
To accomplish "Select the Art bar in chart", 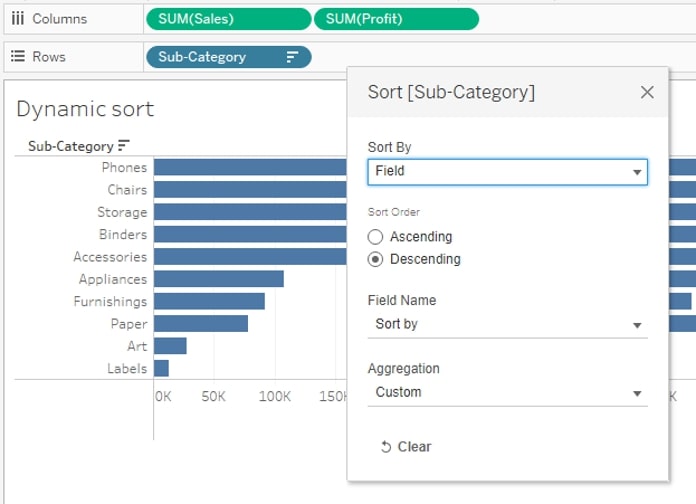I will tap(170, 346).
